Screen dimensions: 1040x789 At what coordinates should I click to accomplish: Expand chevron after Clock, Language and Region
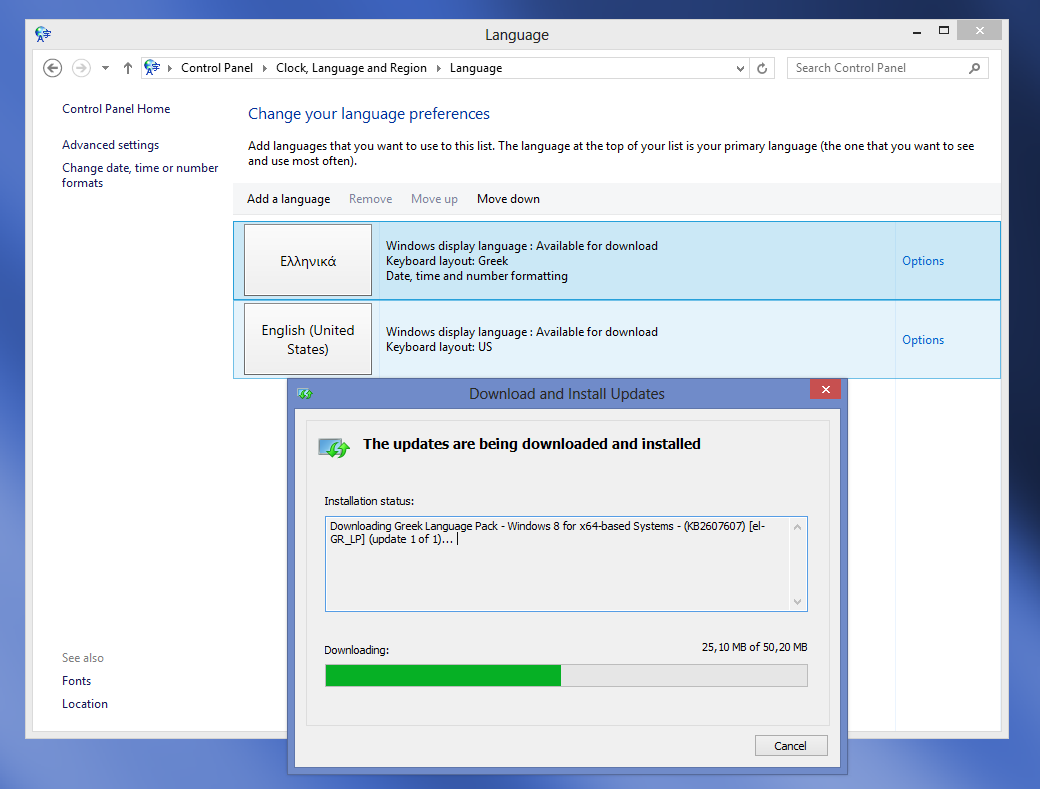[x=438, y=68]
